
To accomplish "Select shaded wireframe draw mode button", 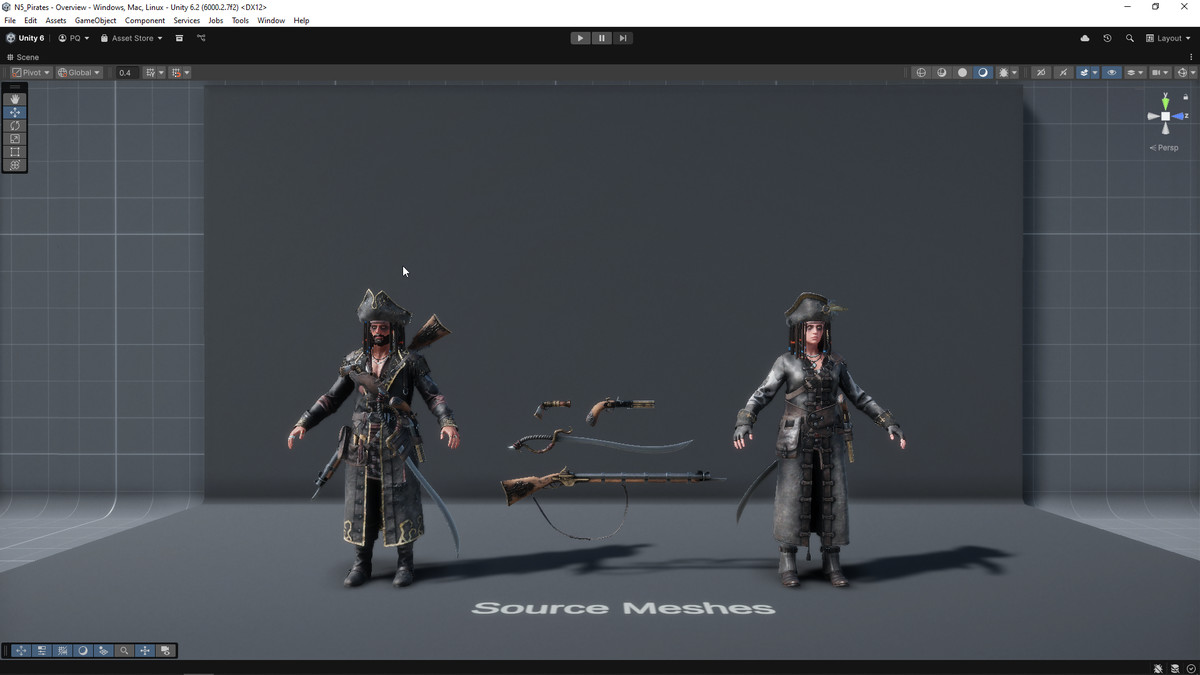I will [x=942, y=72].
